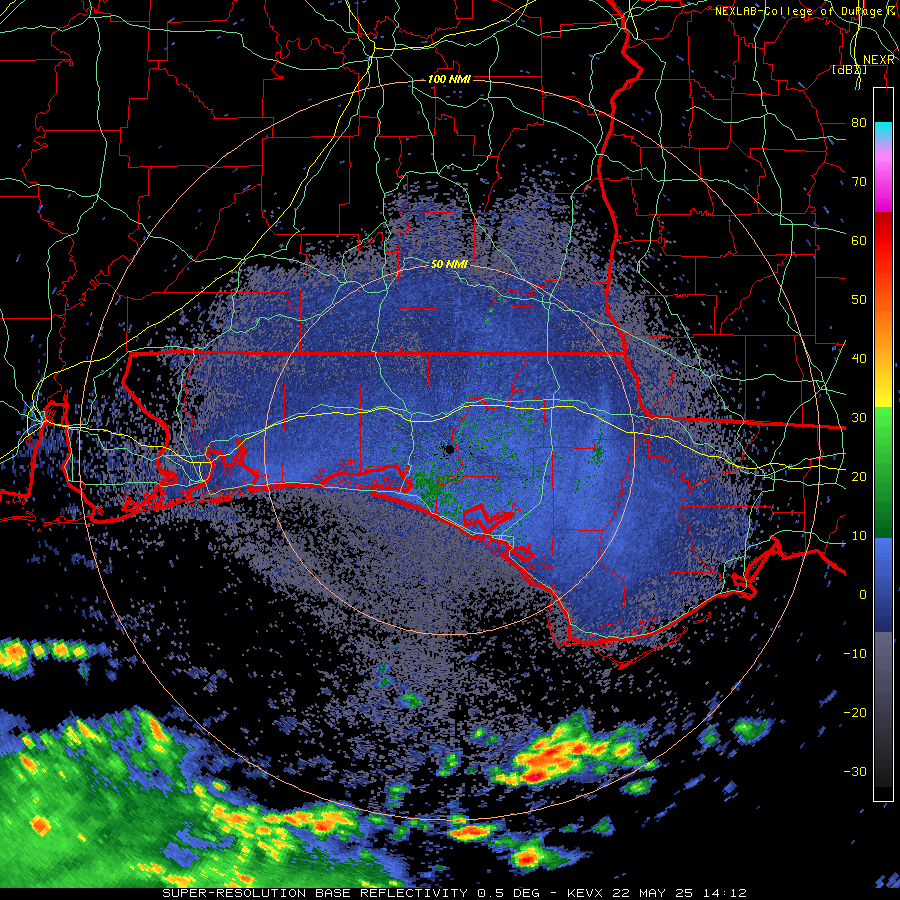Click the 80 value on the dBZ scale
The image size is (900, 900).
[x=859, y=122]
